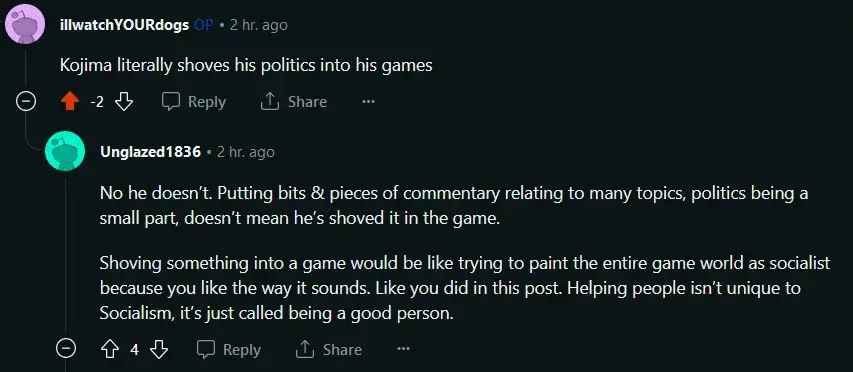
Task: Reply to the Unglazed1836 comment
Action: pyautogui.click(x=228, y=349)
